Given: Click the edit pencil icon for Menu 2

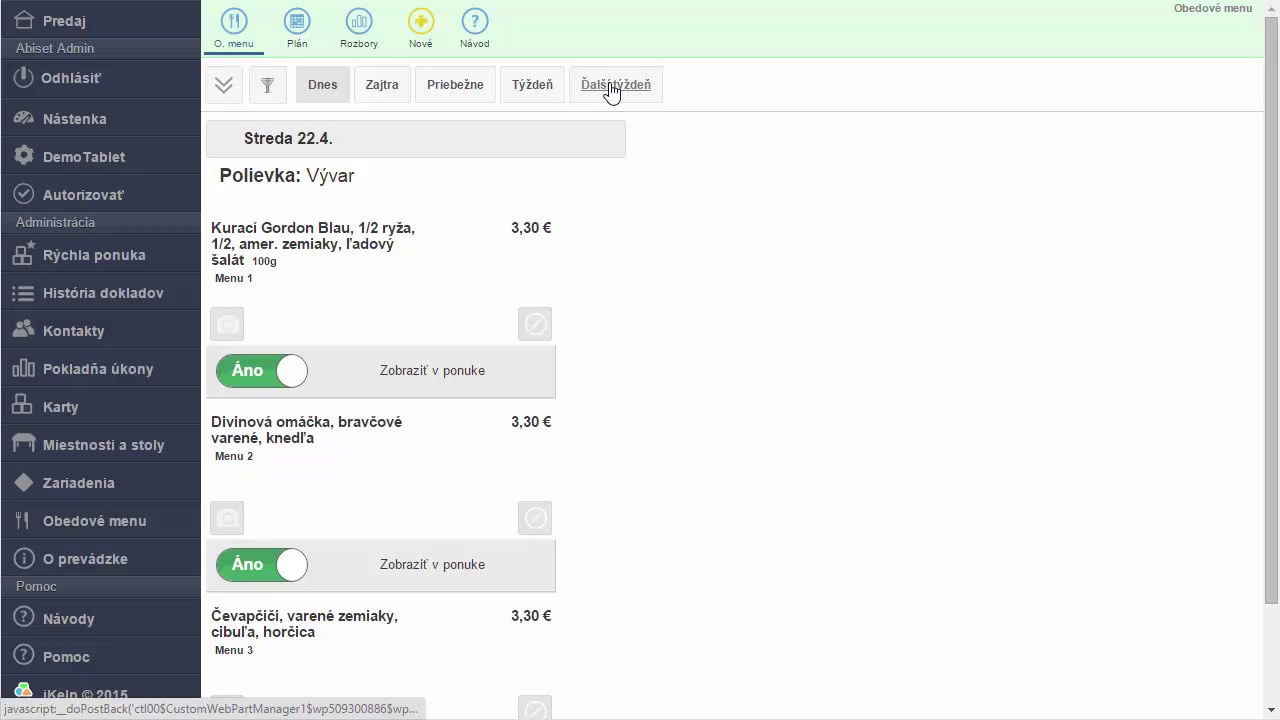Looking at the screenshot, I should tap(535, 518).
